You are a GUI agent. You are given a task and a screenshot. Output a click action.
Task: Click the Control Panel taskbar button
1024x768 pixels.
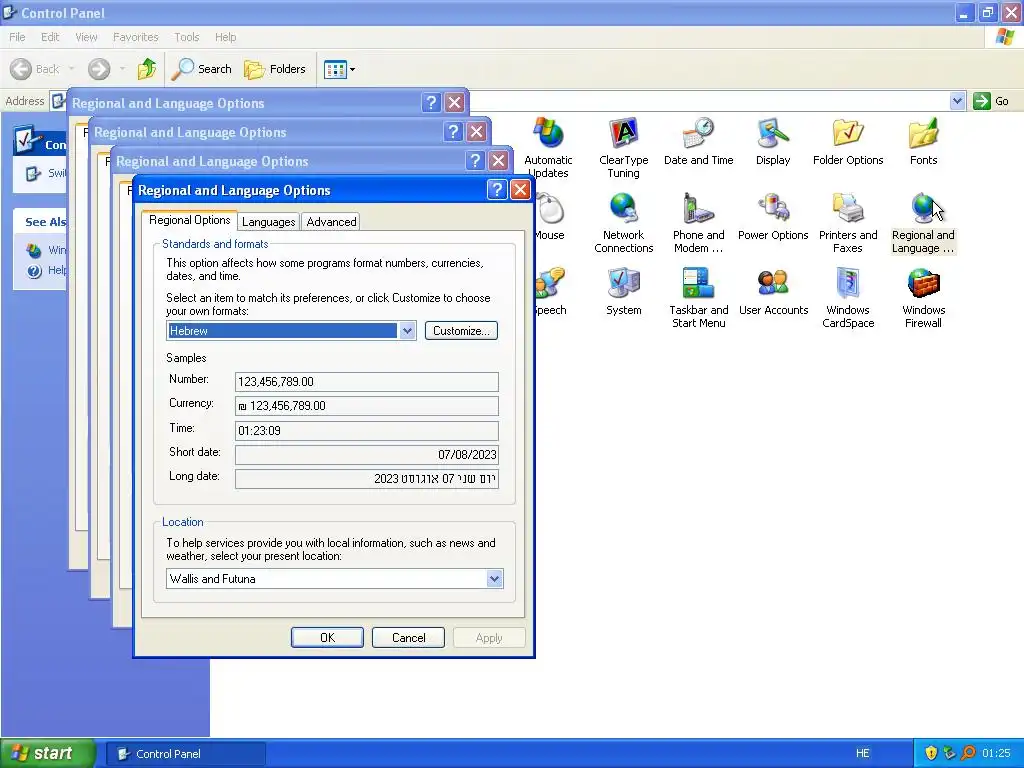[185, 754]
